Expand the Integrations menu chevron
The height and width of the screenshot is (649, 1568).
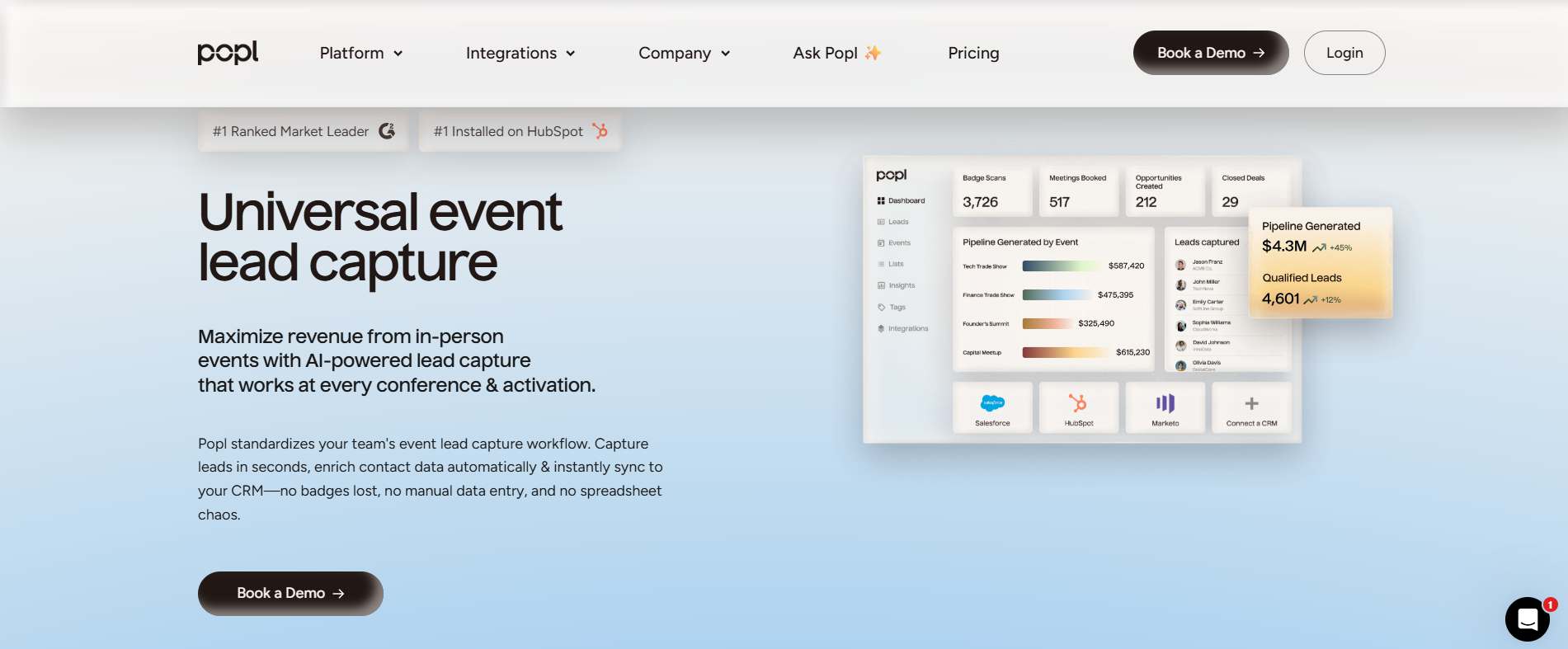pyautogui.click(x=571, y=54)
